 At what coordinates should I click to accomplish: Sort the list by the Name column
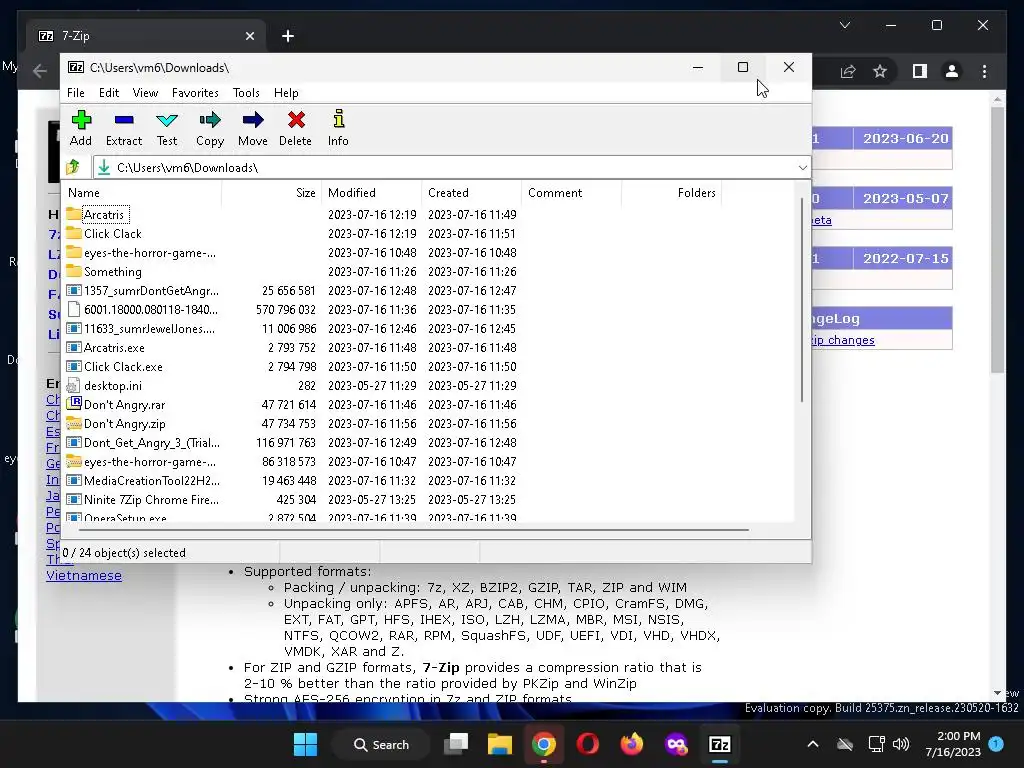tap(142, 193)
